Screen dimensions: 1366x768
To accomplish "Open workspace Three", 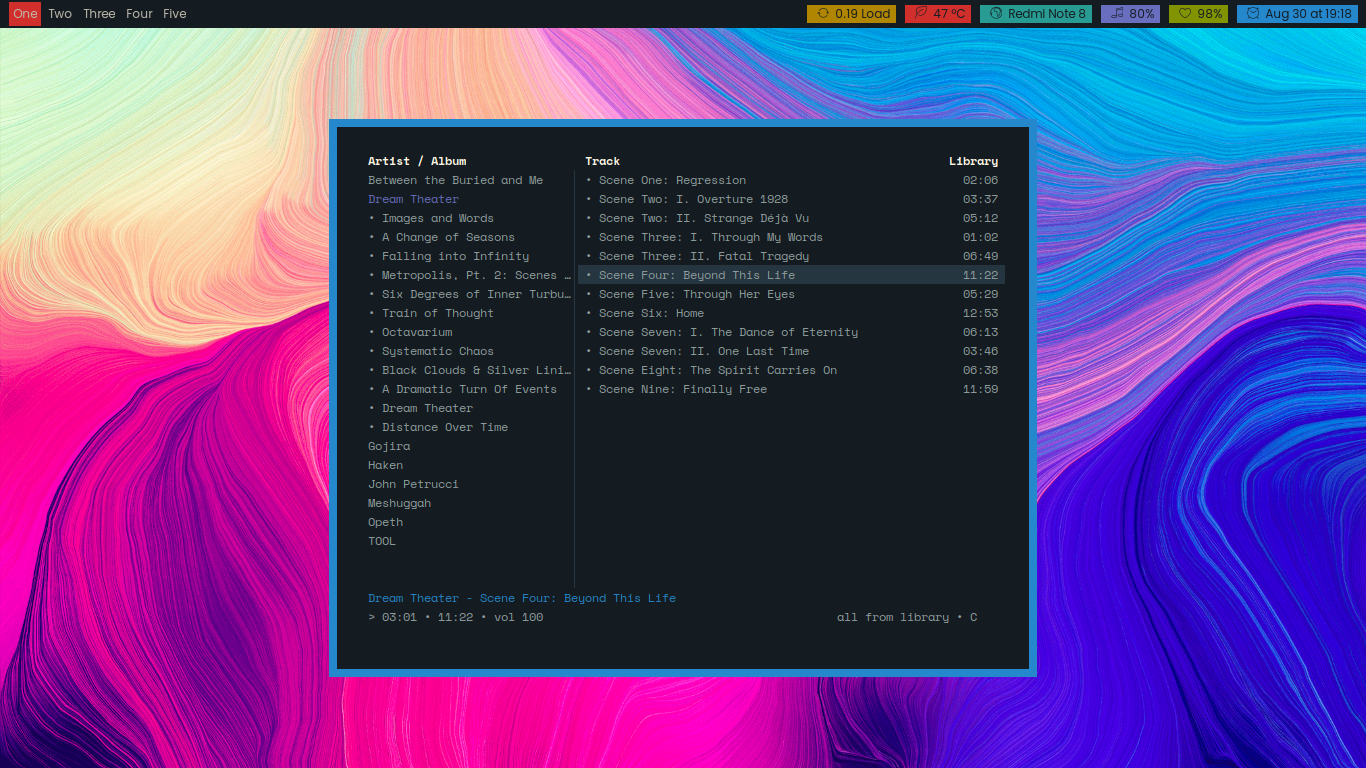I will [x=99, y=14].
